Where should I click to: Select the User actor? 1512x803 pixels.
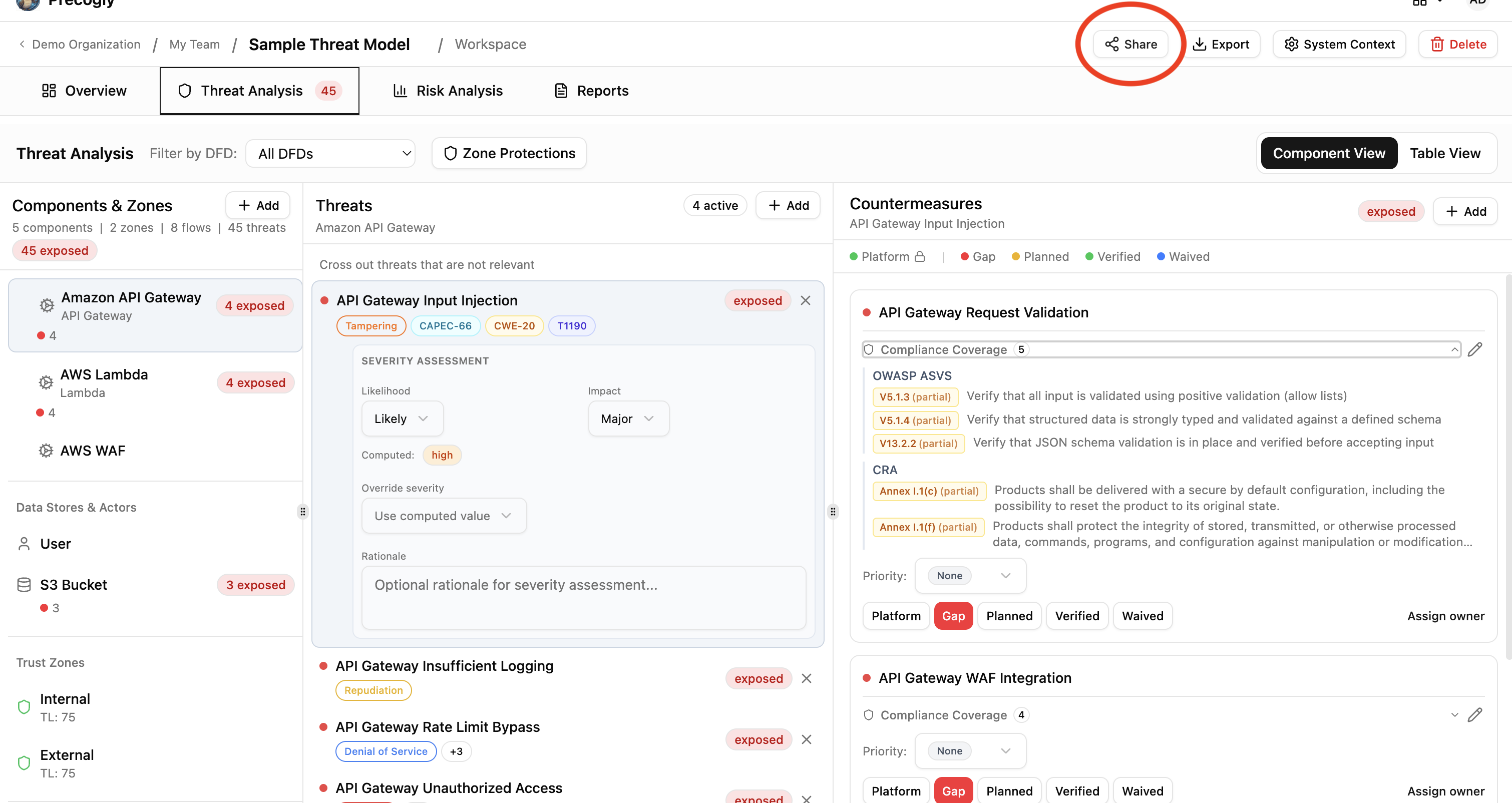155,544
